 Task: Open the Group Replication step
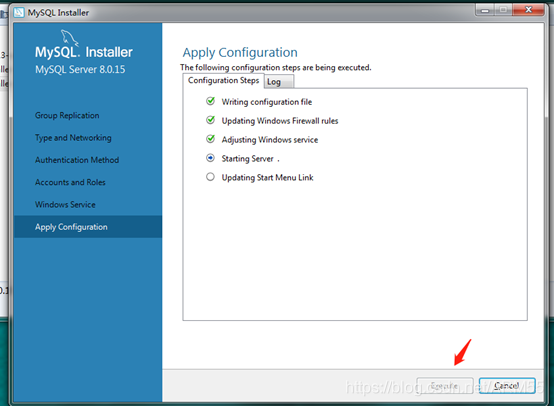[67, 116]
